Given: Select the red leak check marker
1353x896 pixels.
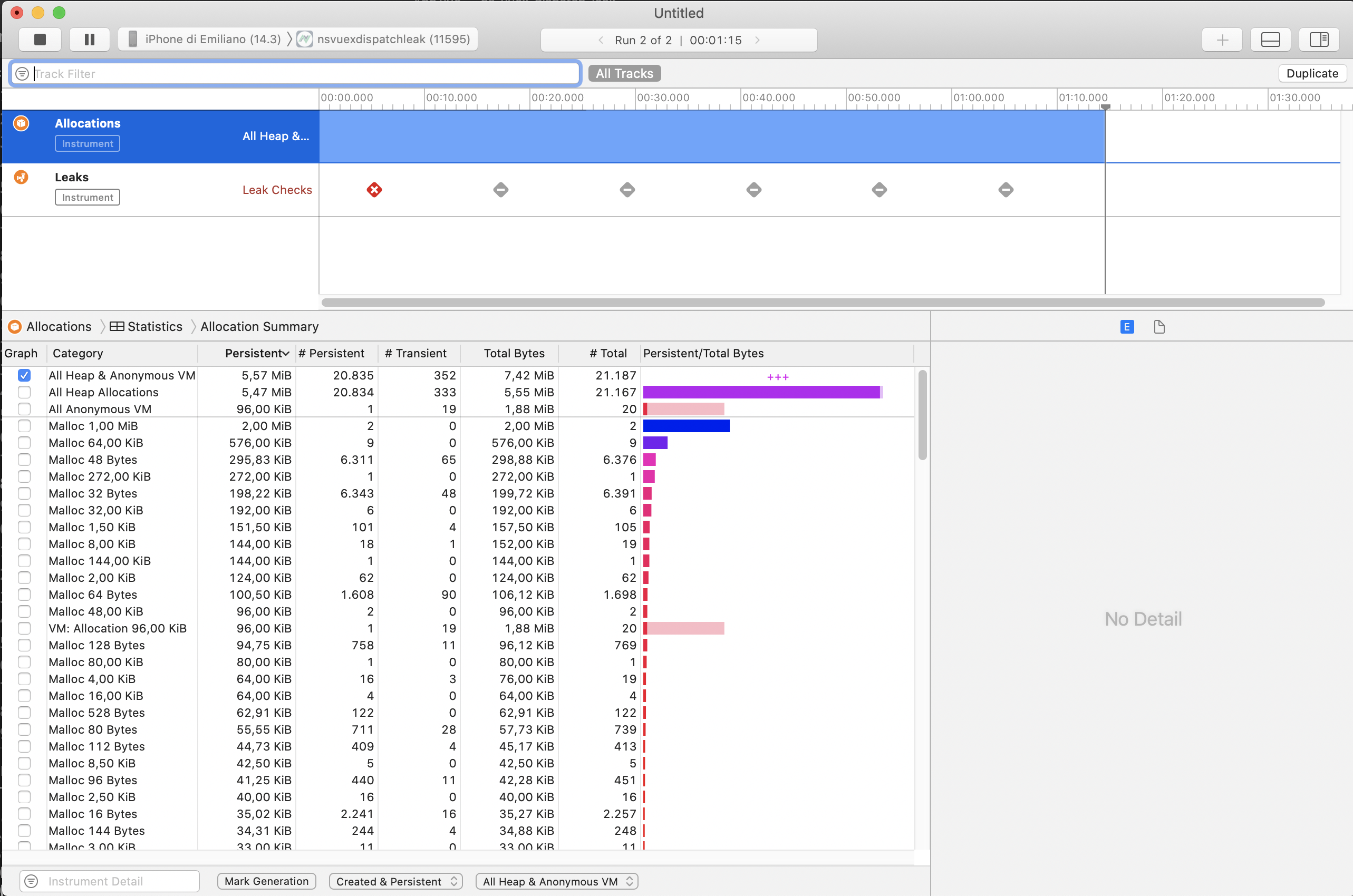Looking at the screenshot, I should [374, 190].
